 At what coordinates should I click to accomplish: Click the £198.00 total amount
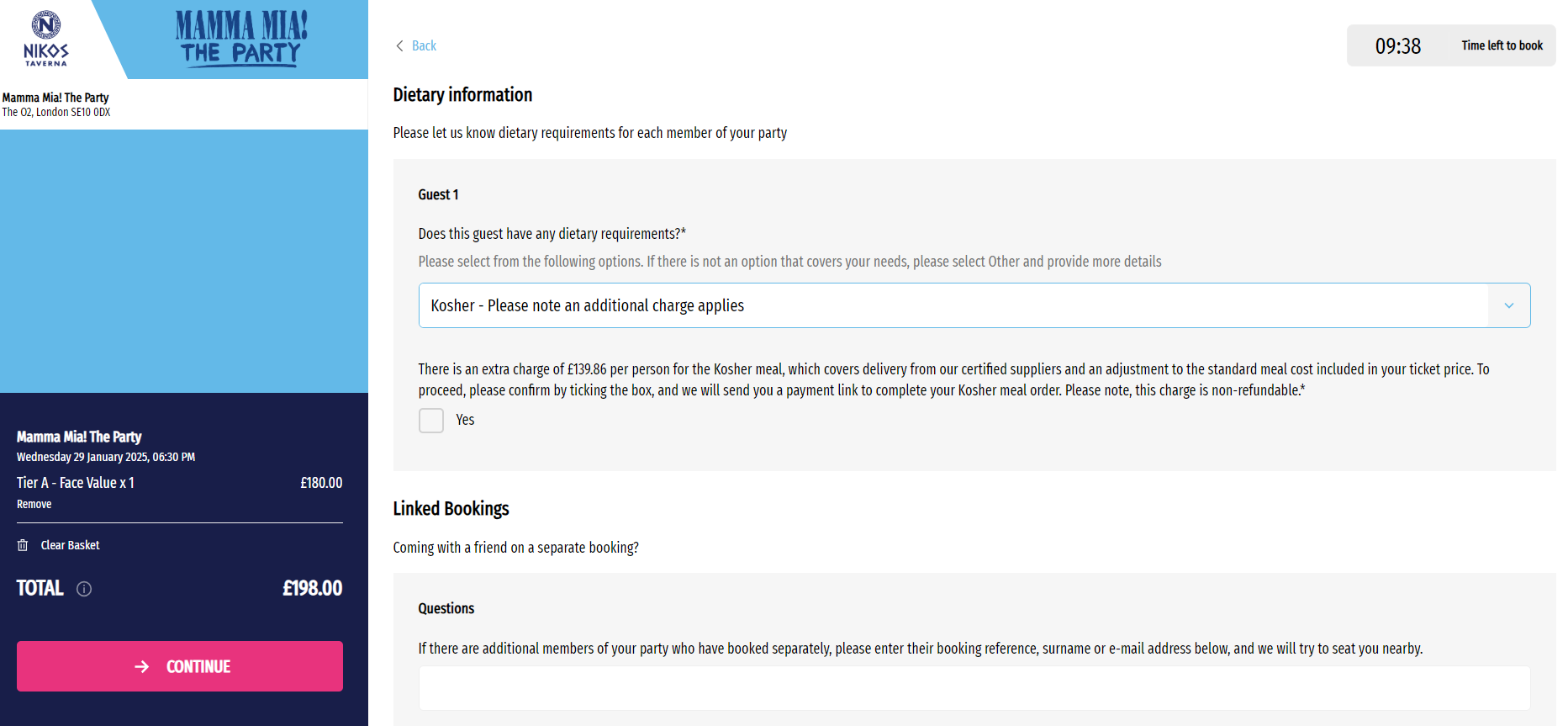312,588
